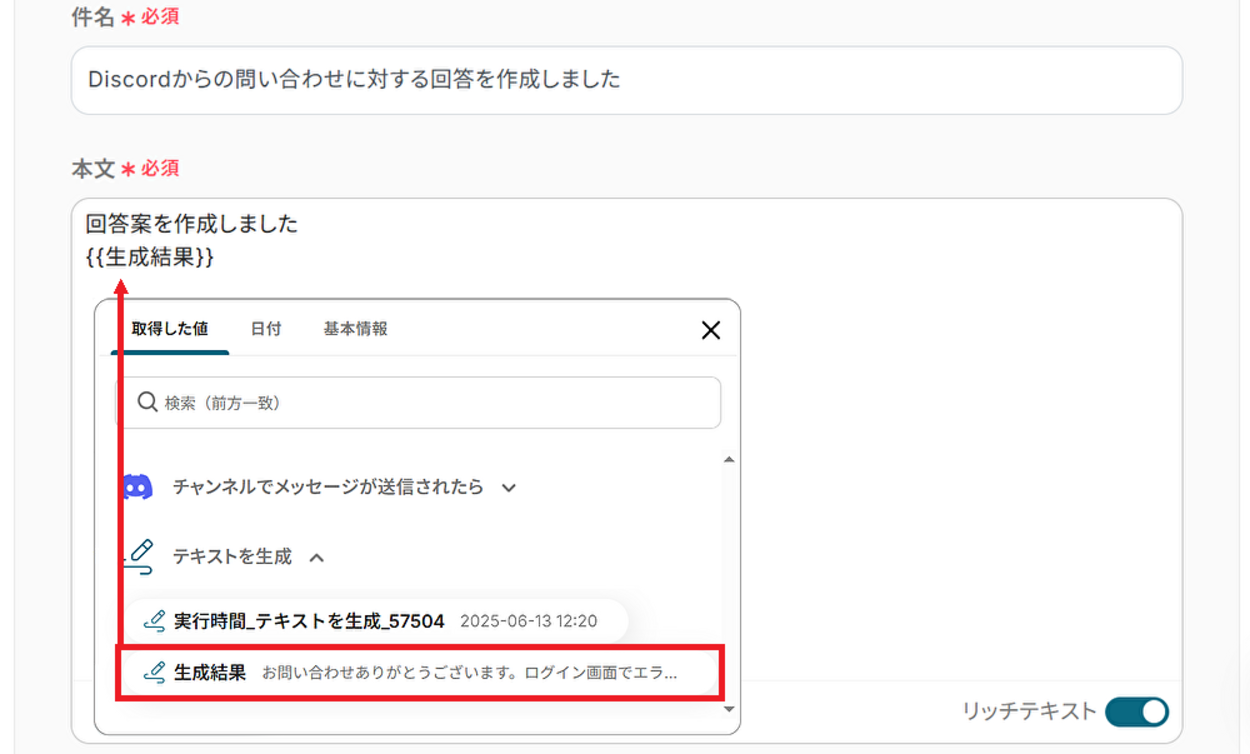Click the 2025-06-13 12:20 timestamp
The image size is (1250, 754).
pyautogui.click(x=528, y=621)
